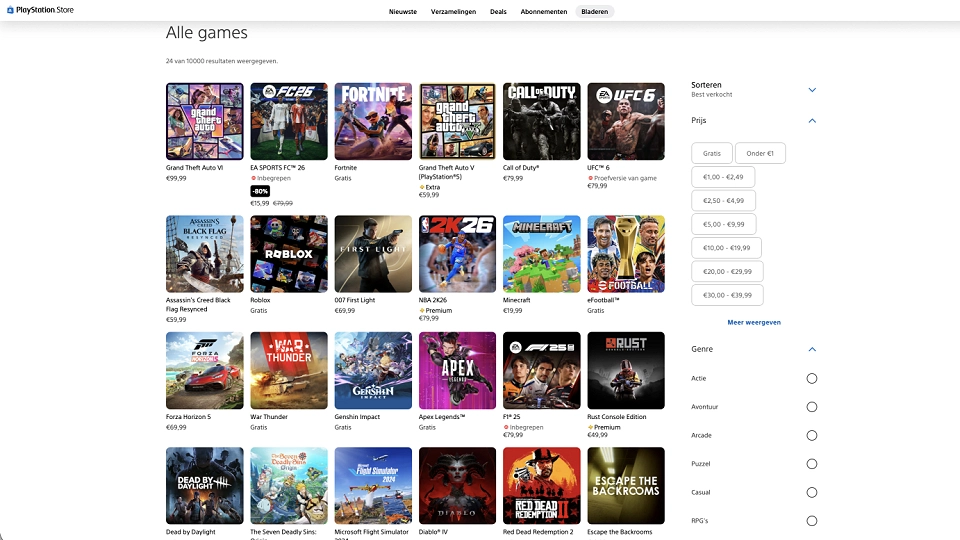960x540 pixels.
Task: Open the eFootball game cover
Action: (x=626, y=254)
